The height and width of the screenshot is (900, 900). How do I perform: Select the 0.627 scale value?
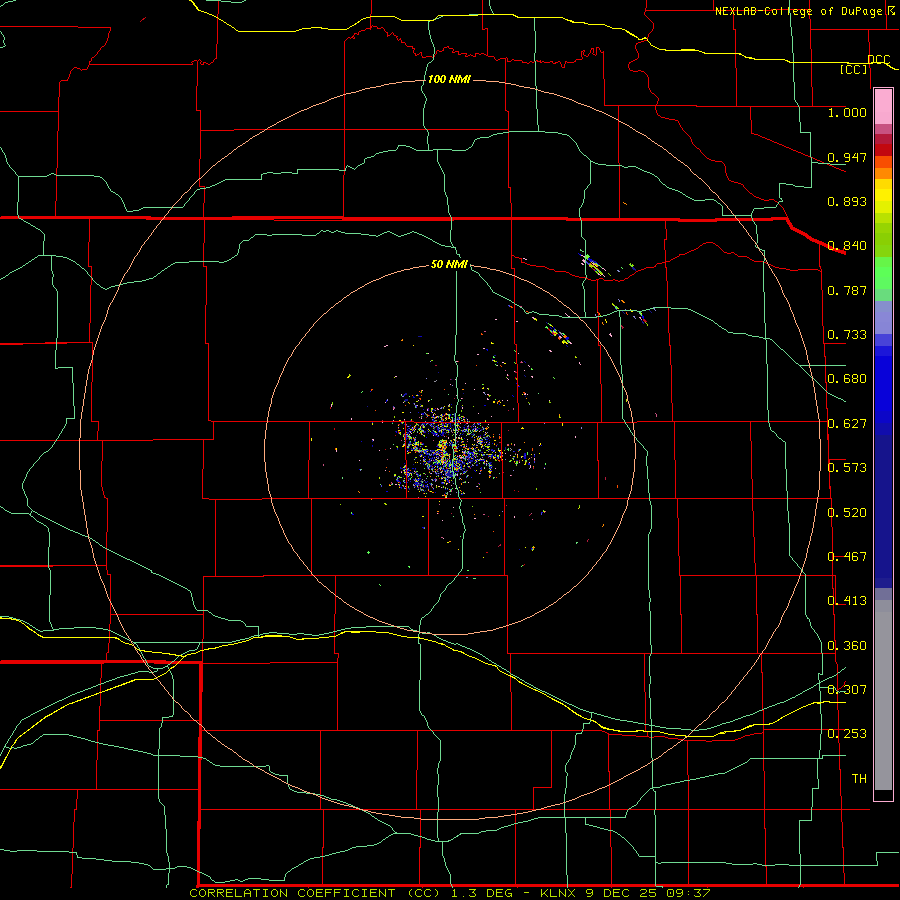847,424
